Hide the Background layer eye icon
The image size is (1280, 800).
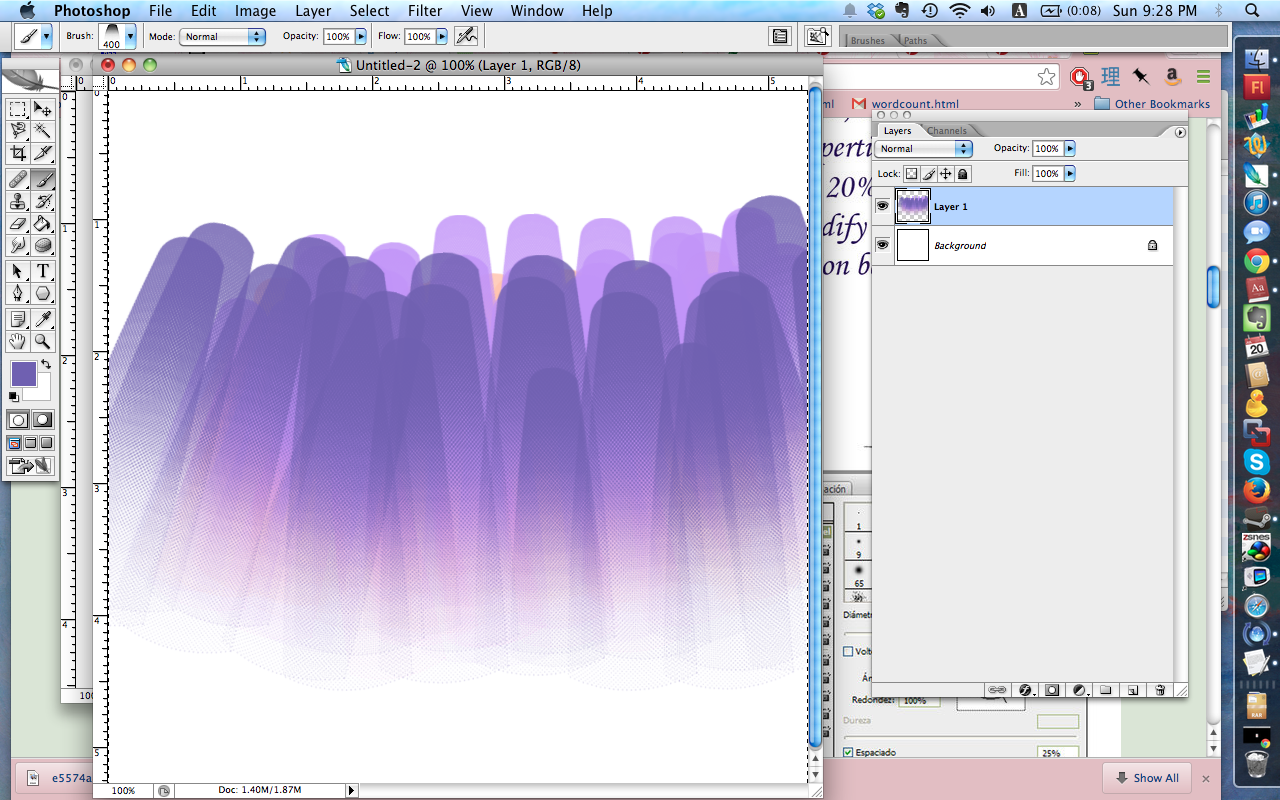(882, 245)
